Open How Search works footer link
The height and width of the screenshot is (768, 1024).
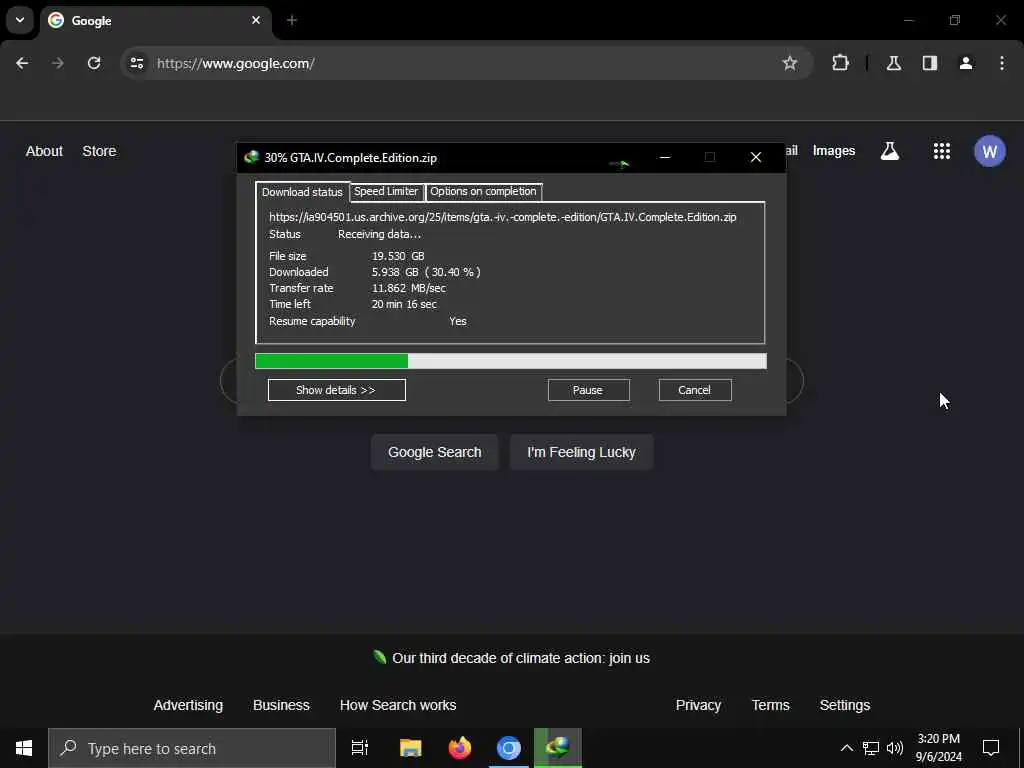tap(398, 705)
